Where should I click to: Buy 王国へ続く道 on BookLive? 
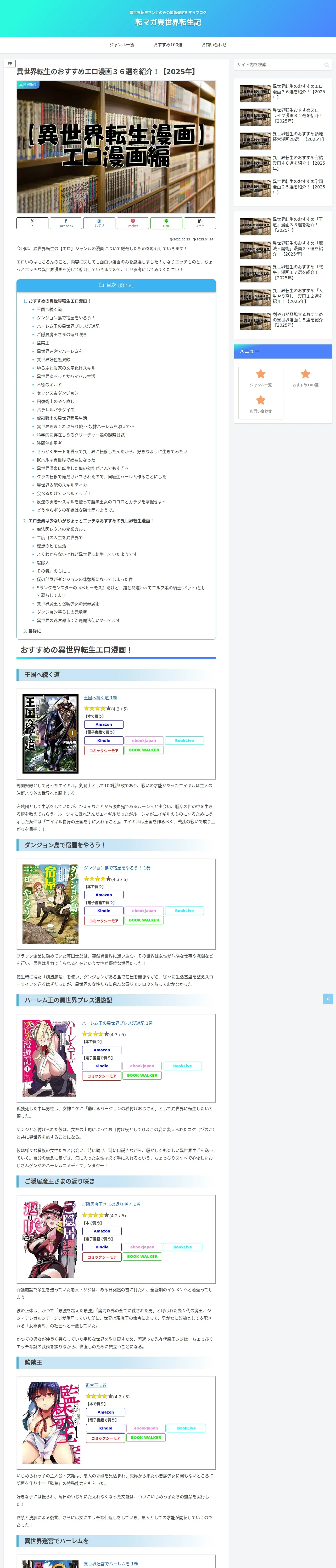coord(184,741)
